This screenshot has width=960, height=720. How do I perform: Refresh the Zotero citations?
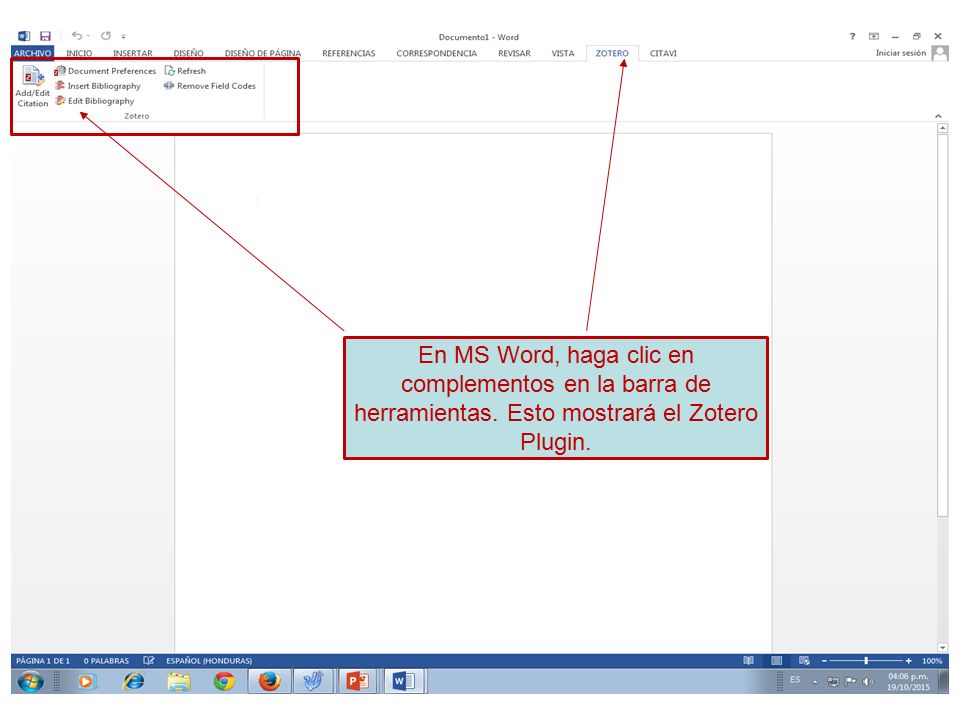click(186, 71)
